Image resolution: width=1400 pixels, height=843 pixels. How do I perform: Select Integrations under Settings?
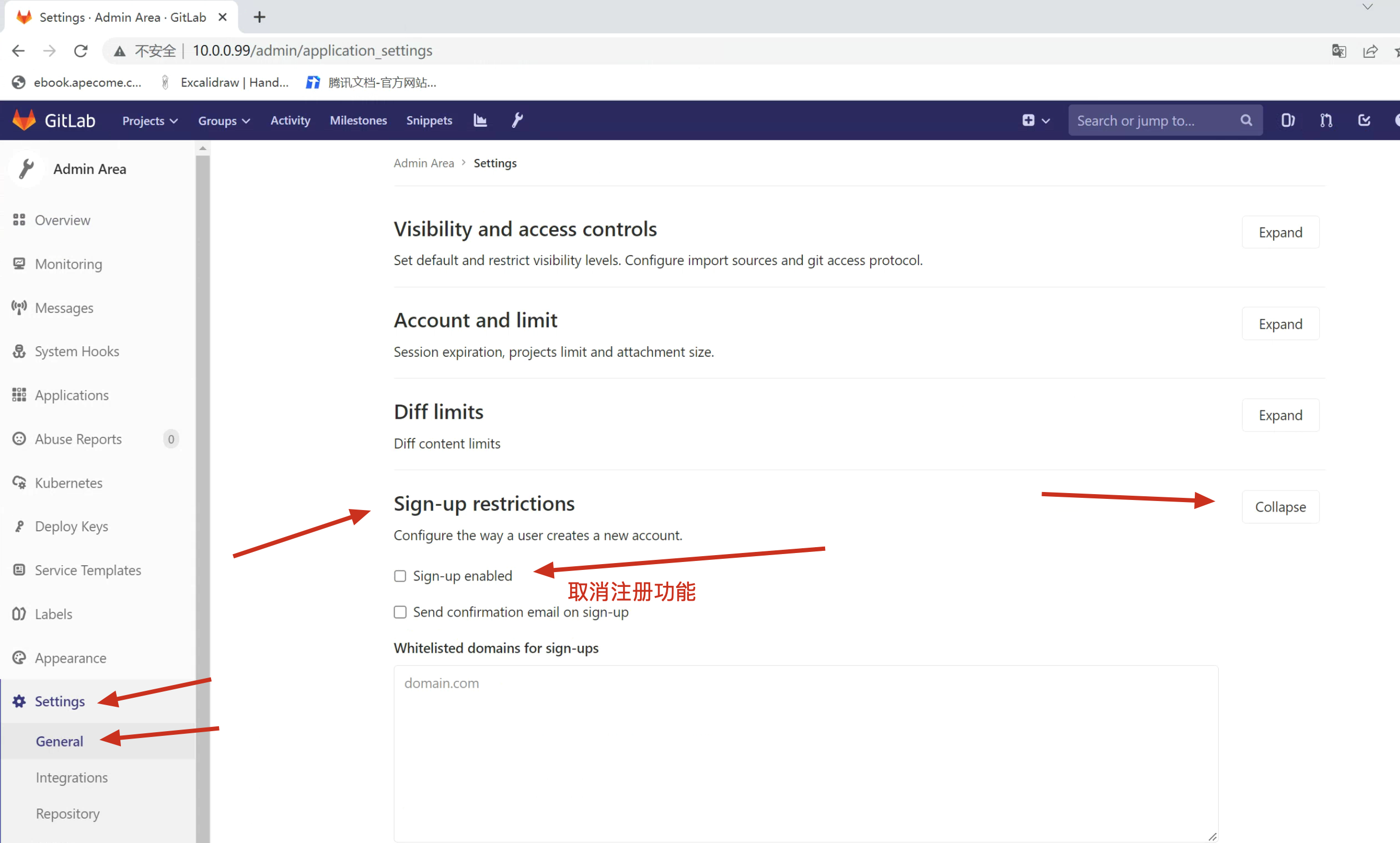click(x=72, y=777)
